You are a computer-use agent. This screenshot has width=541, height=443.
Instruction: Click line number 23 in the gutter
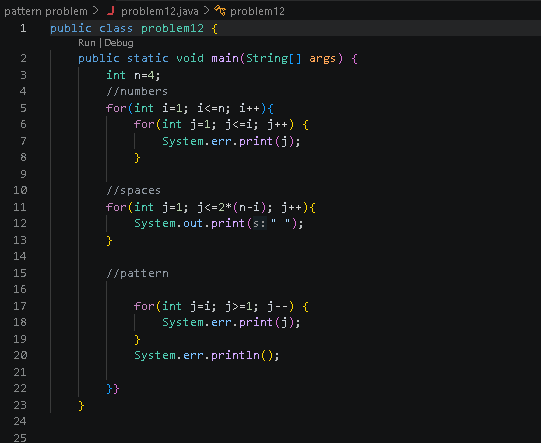pos(20,405)
